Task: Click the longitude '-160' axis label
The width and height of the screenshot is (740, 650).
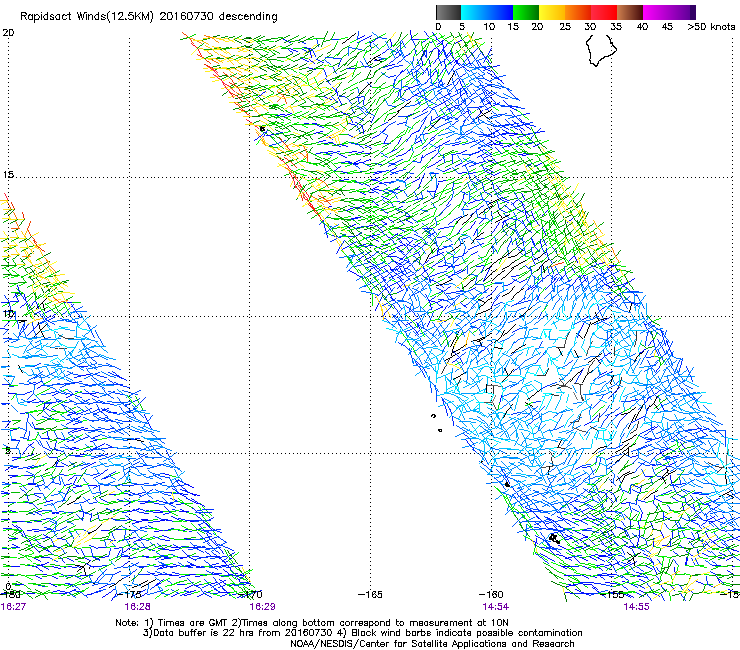Action: [491, 594]
